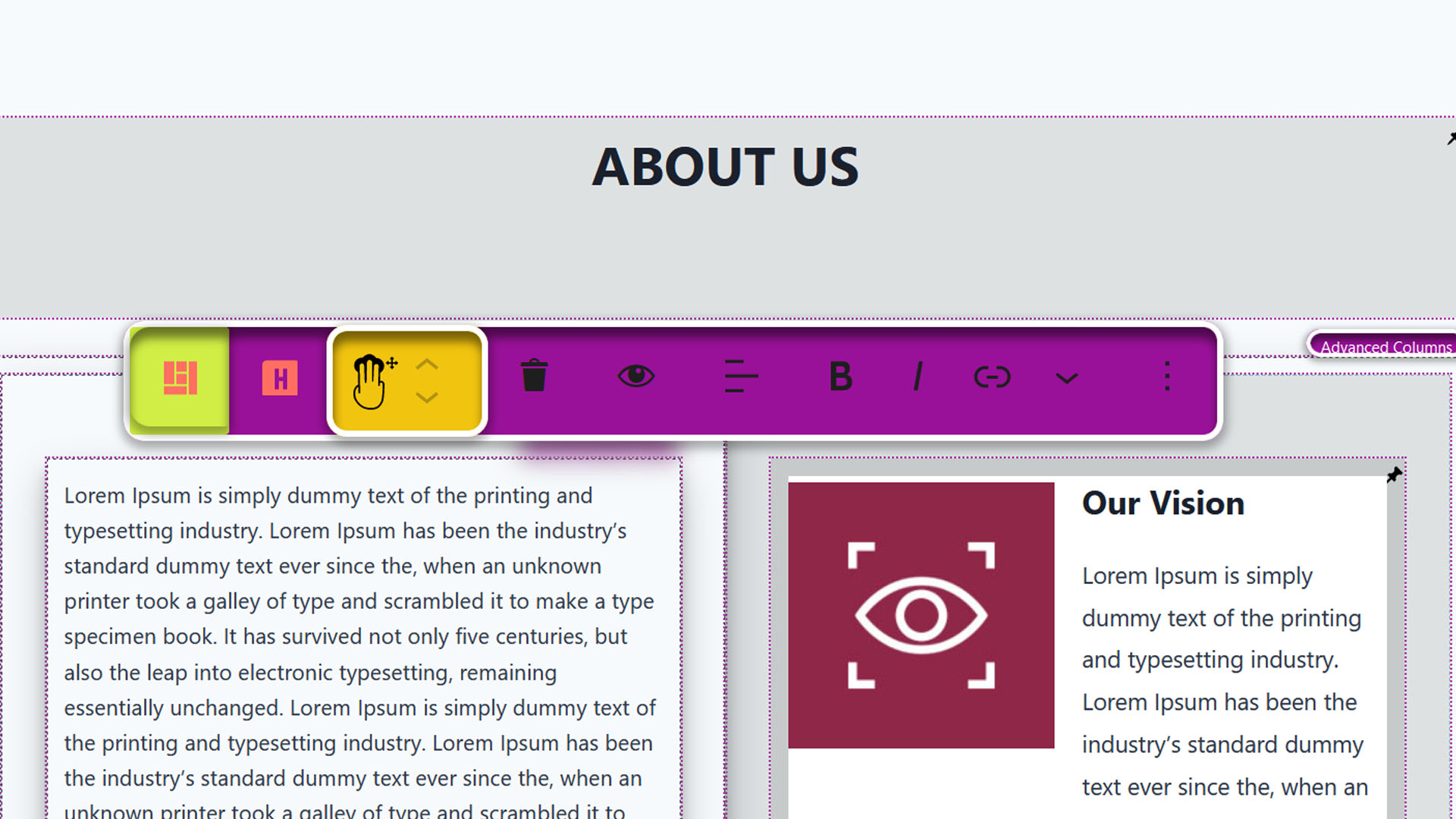Move block up with the up chevron
Viewport: 1456px width, 819px height.
pyautogui.click(x=427, y=364)
